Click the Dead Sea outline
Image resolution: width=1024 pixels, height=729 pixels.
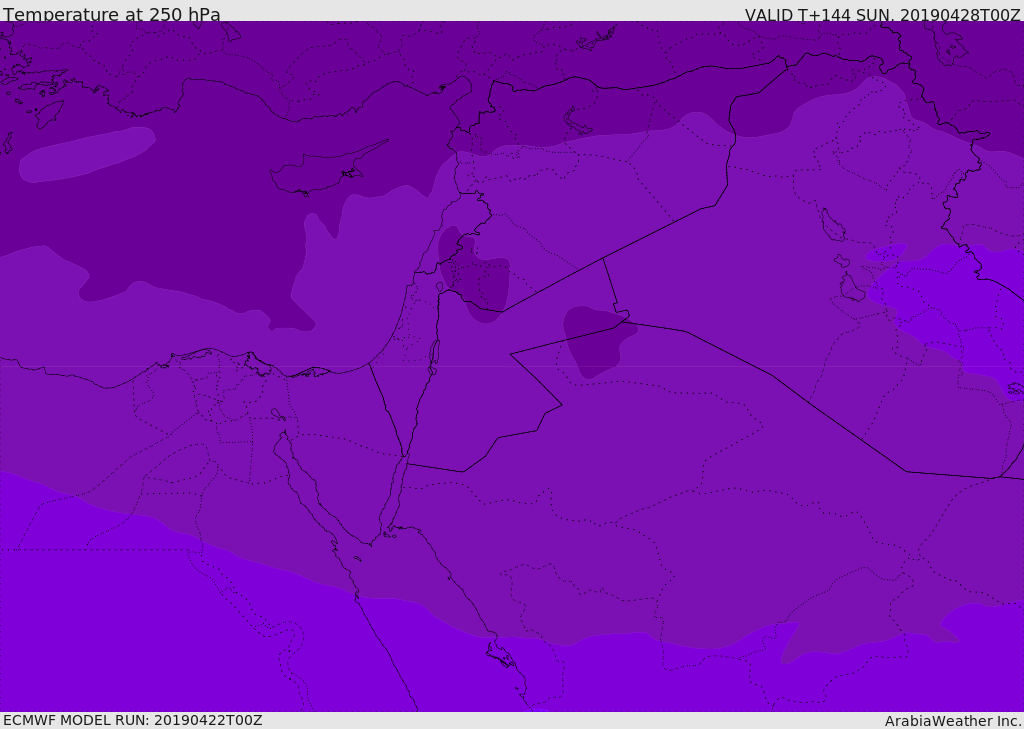tap(434, 354)
